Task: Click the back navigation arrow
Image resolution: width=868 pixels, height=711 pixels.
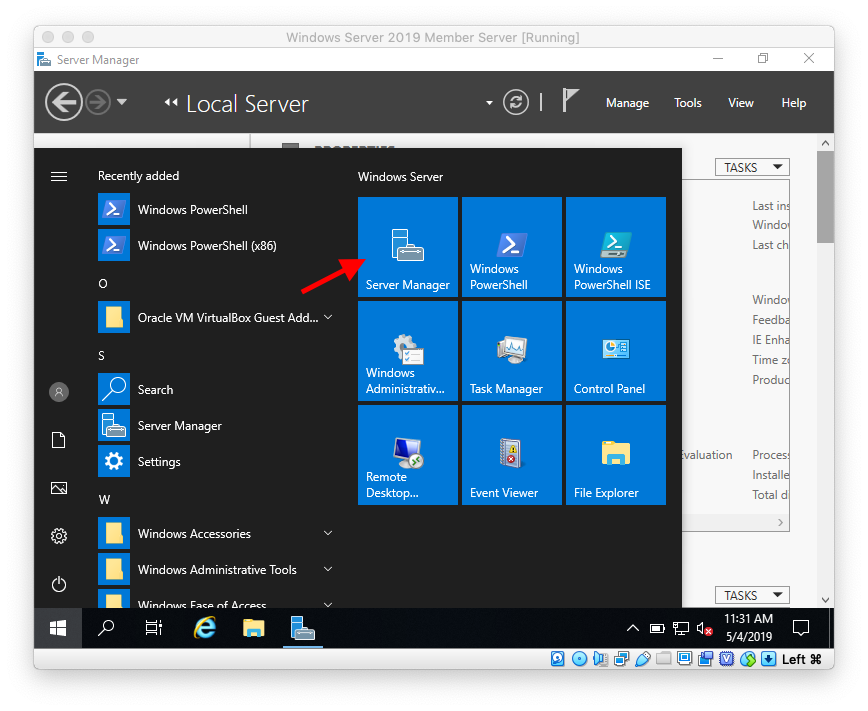Action: pos(63,103)
